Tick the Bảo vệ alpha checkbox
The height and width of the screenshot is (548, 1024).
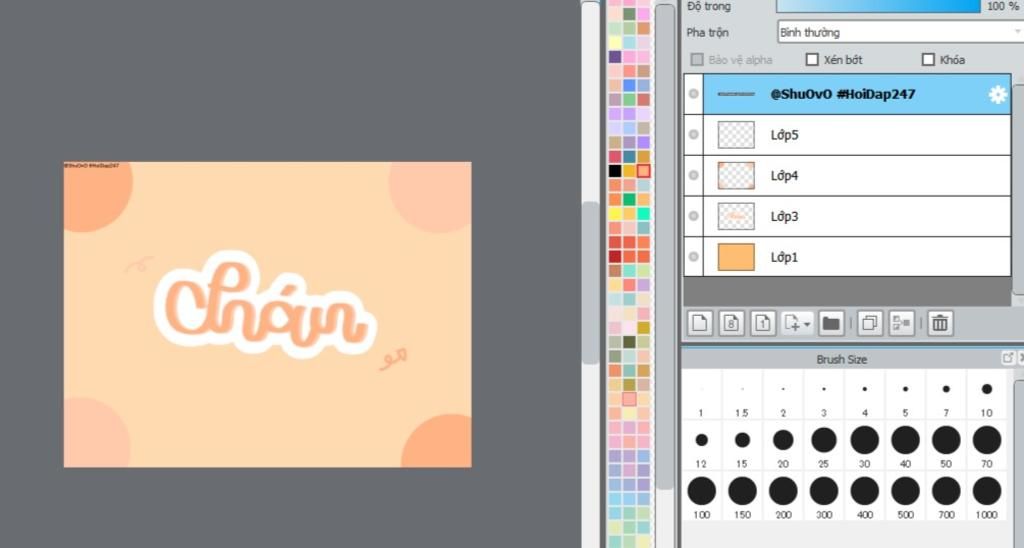[x=697, y=59]
